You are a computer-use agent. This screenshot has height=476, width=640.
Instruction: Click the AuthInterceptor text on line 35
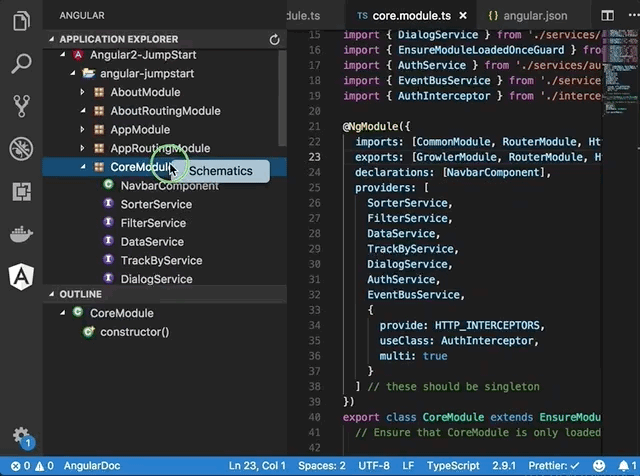(x=487, y=340)
